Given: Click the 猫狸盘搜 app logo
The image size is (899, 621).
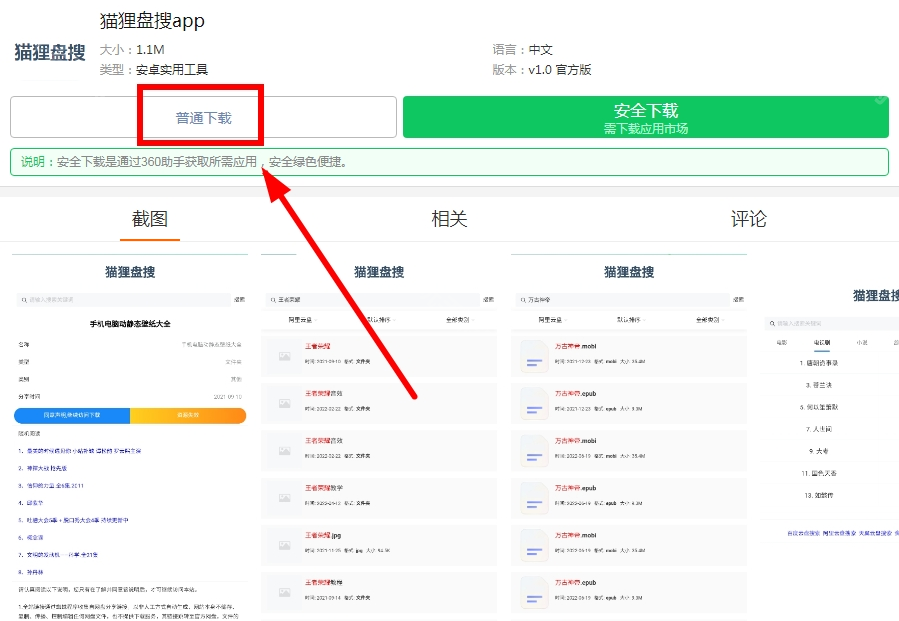Looking at the screenshot, I should (x=50, y=53).
